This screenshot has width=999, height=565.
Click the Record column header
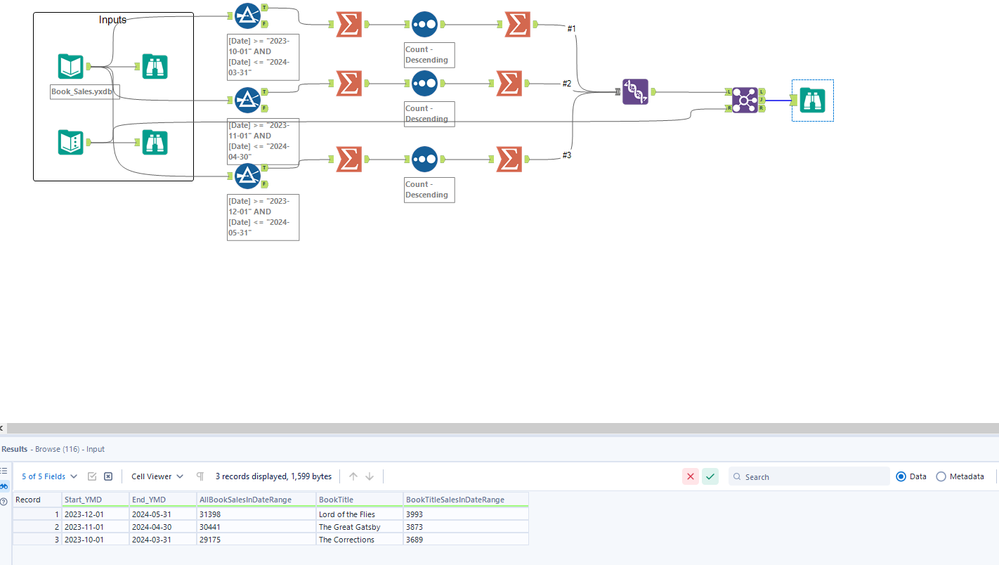pyautogui.click(x=37, y=500)
